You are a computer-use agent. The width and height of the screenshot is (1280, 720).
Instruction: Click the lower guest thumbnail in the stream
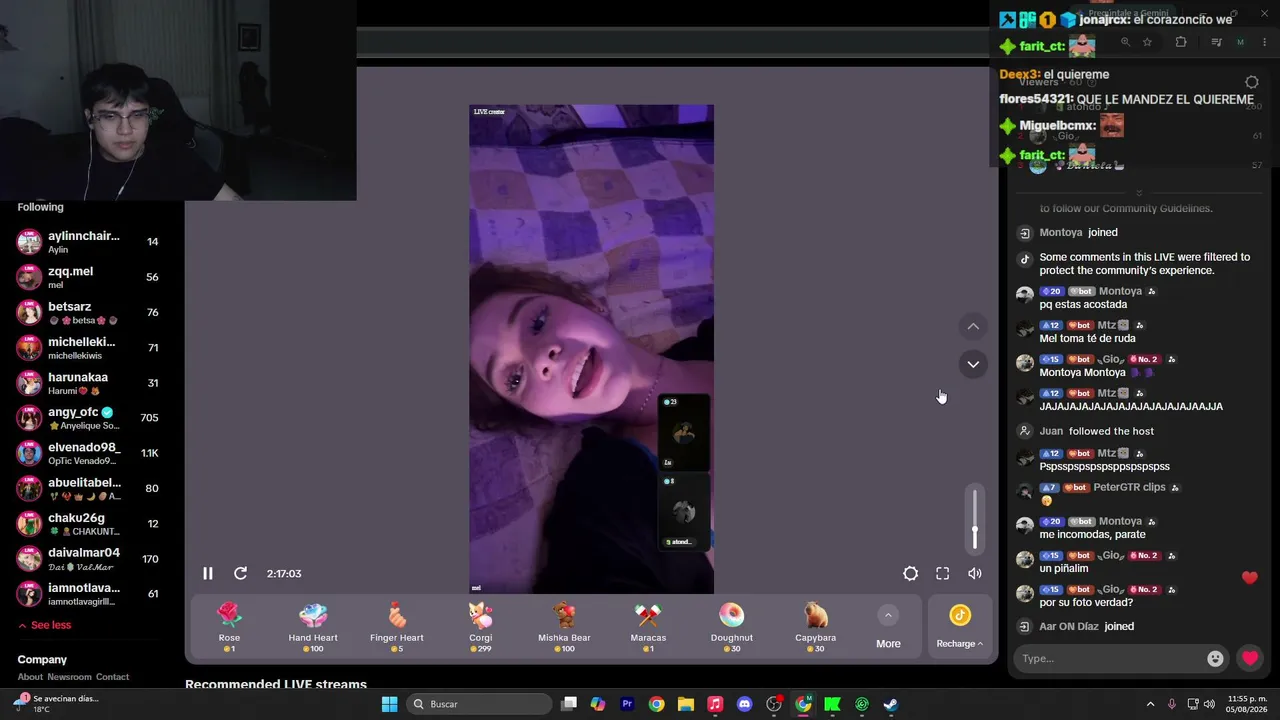[684, 511]
